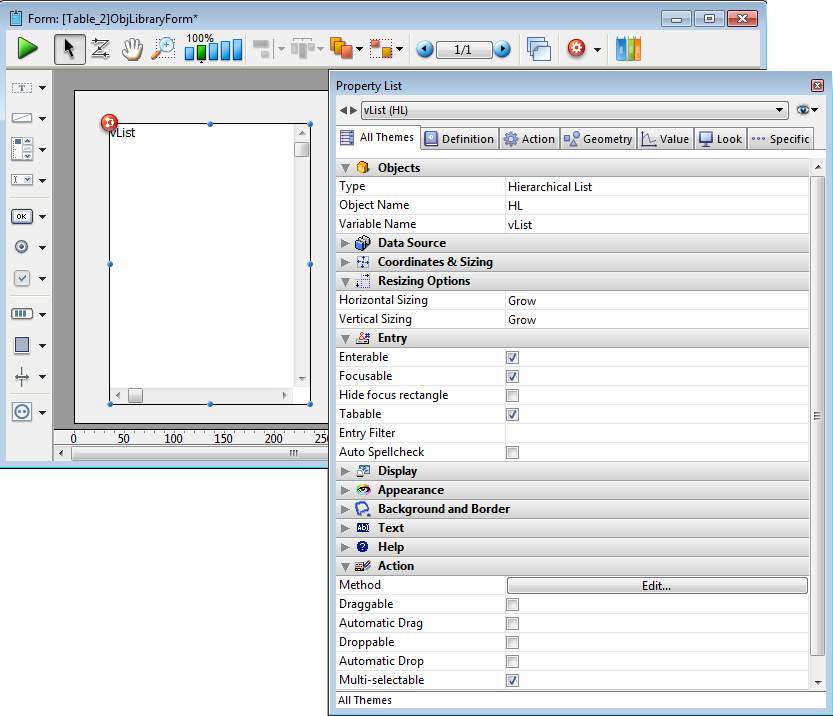Click the Method Edit... button
This screenshot has width=833, height=716.
pyautogui.click(x=656, y=586)
